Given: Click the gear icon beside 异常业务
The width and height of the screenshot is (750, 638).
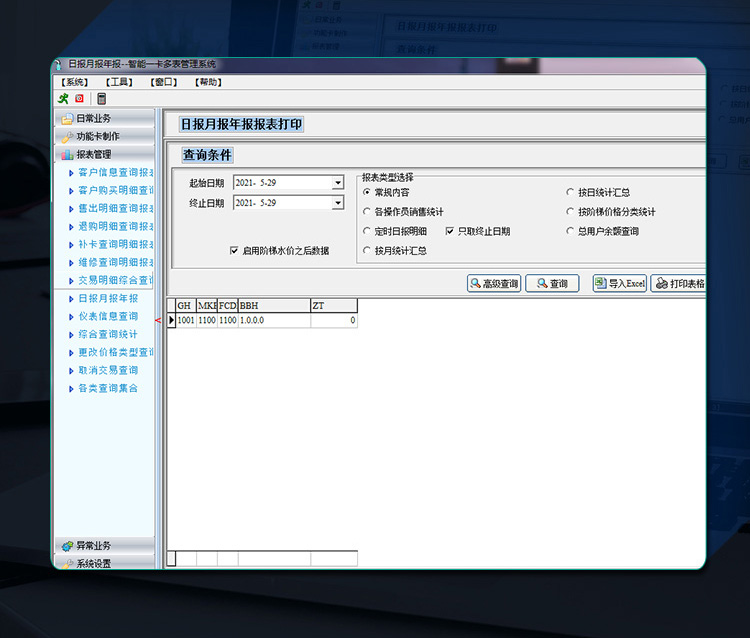Looking at the screenshot, I should pos(67,546).
